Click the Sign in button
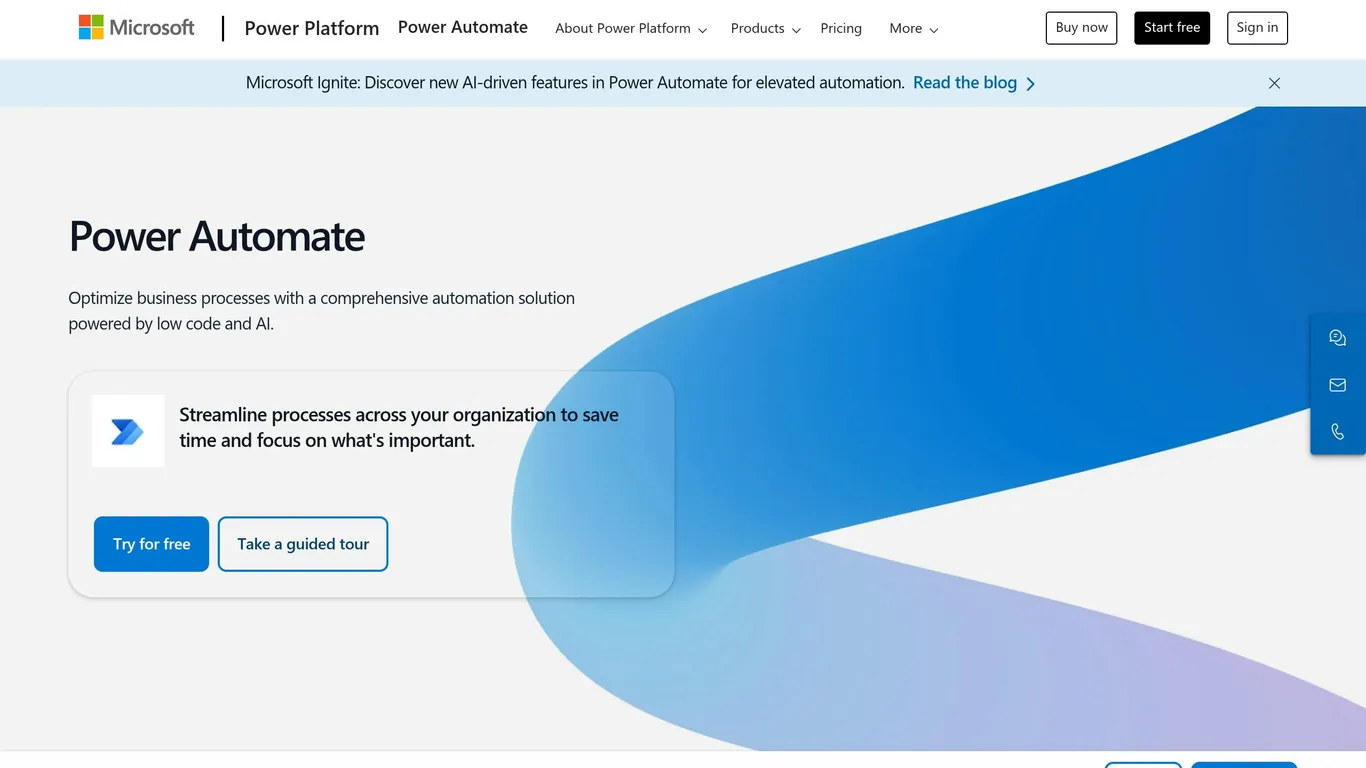1366x768 pixels. point(1257,28)
